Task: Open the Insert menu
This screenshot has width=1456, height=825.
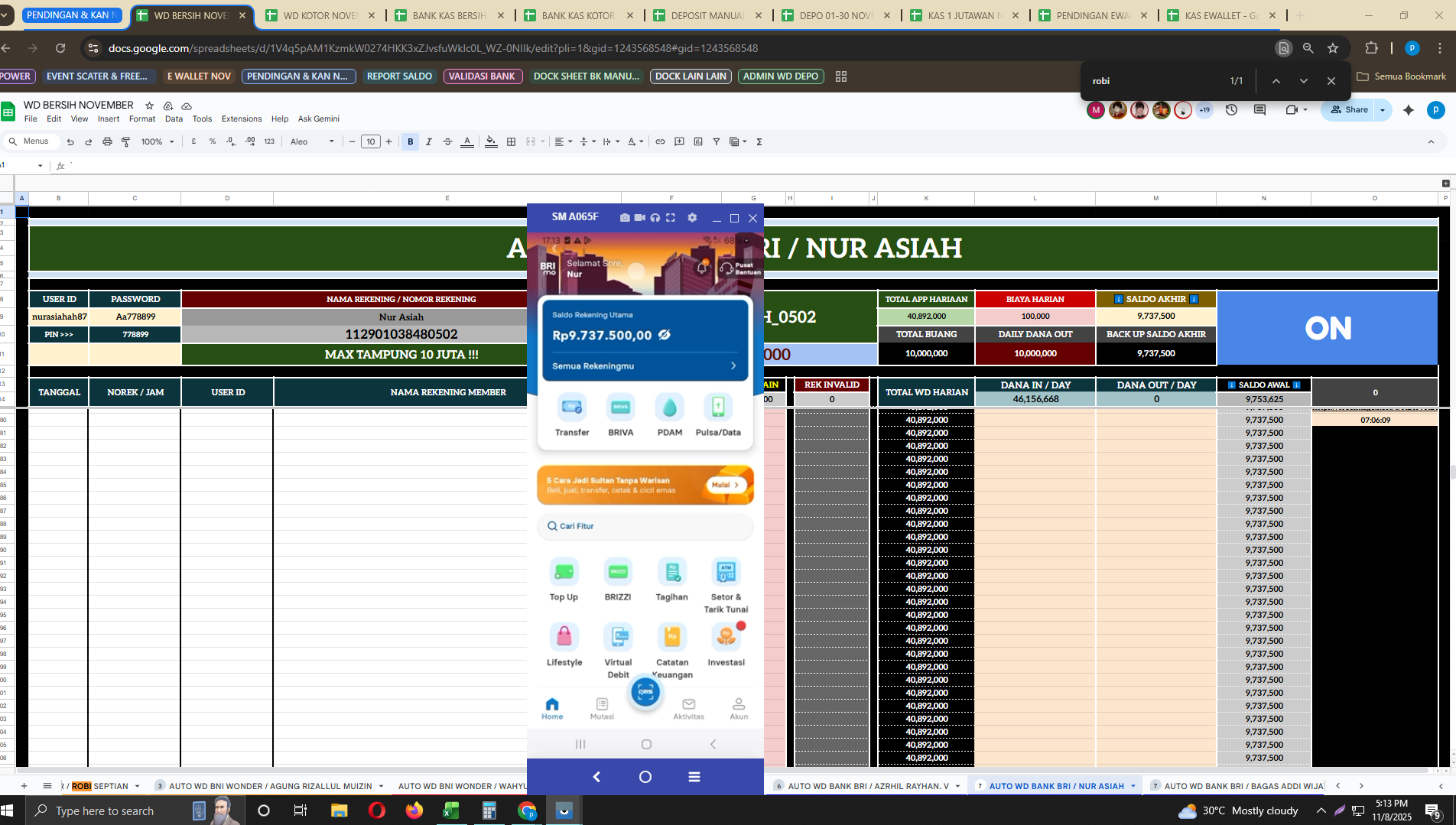Action: click(109, 119)
